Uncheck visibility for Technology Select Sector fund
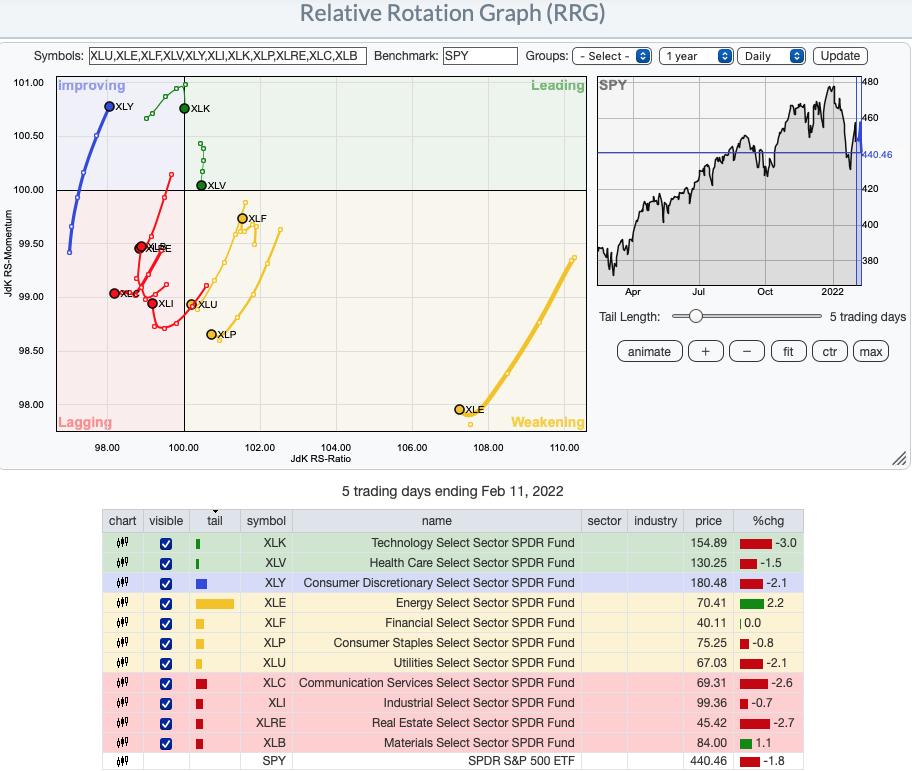The width and height of the screenshot is (912, 771). tap(166, 543)
